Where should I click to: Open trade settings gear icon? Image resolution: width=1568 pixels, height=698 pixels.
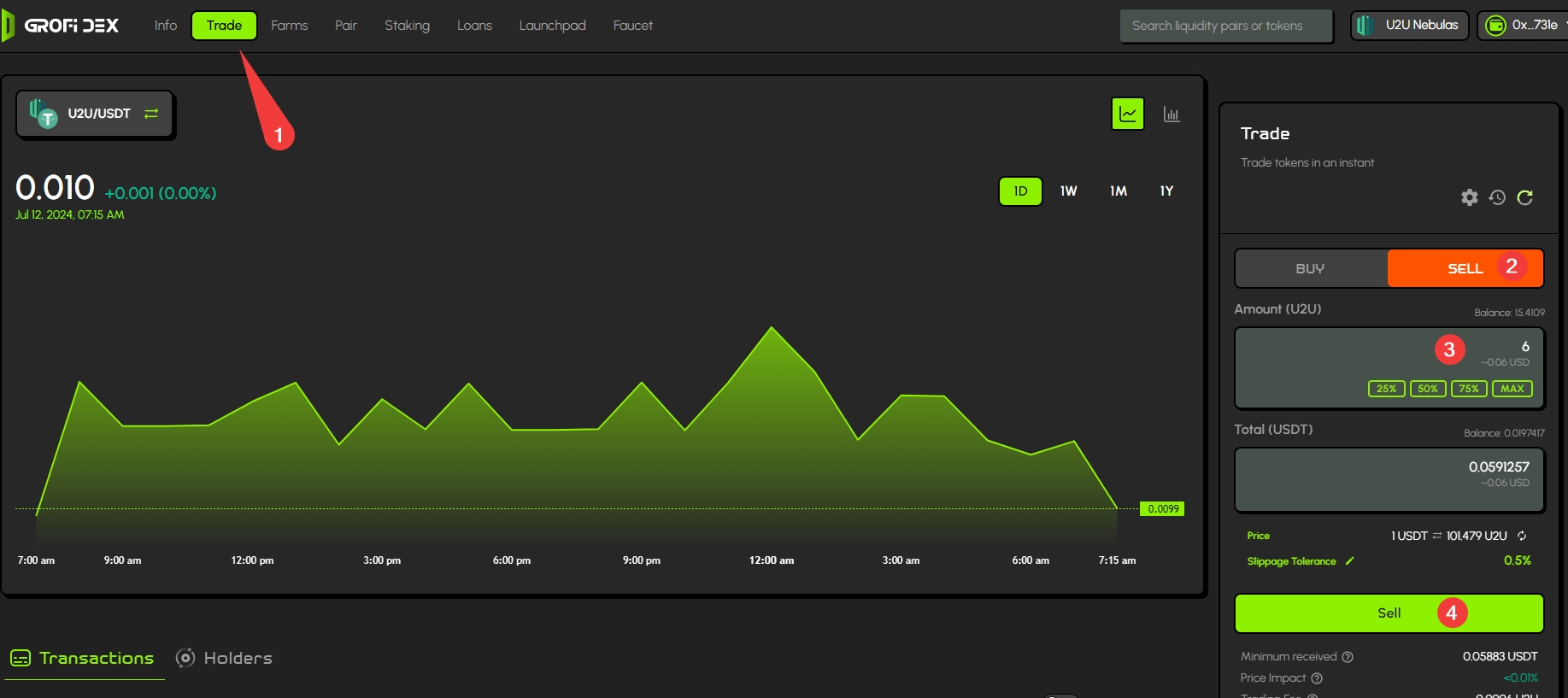(1469, 198)
